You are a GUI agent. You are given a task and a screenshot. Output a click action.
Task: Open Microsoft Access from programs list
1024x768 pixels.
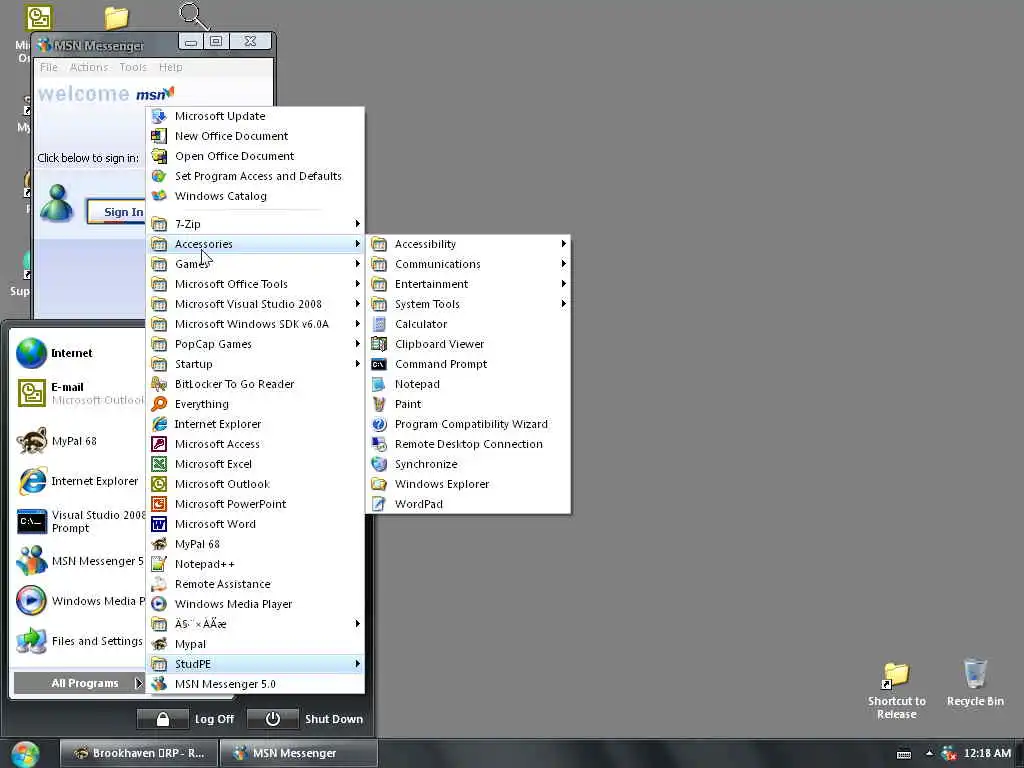pos(255,444)
